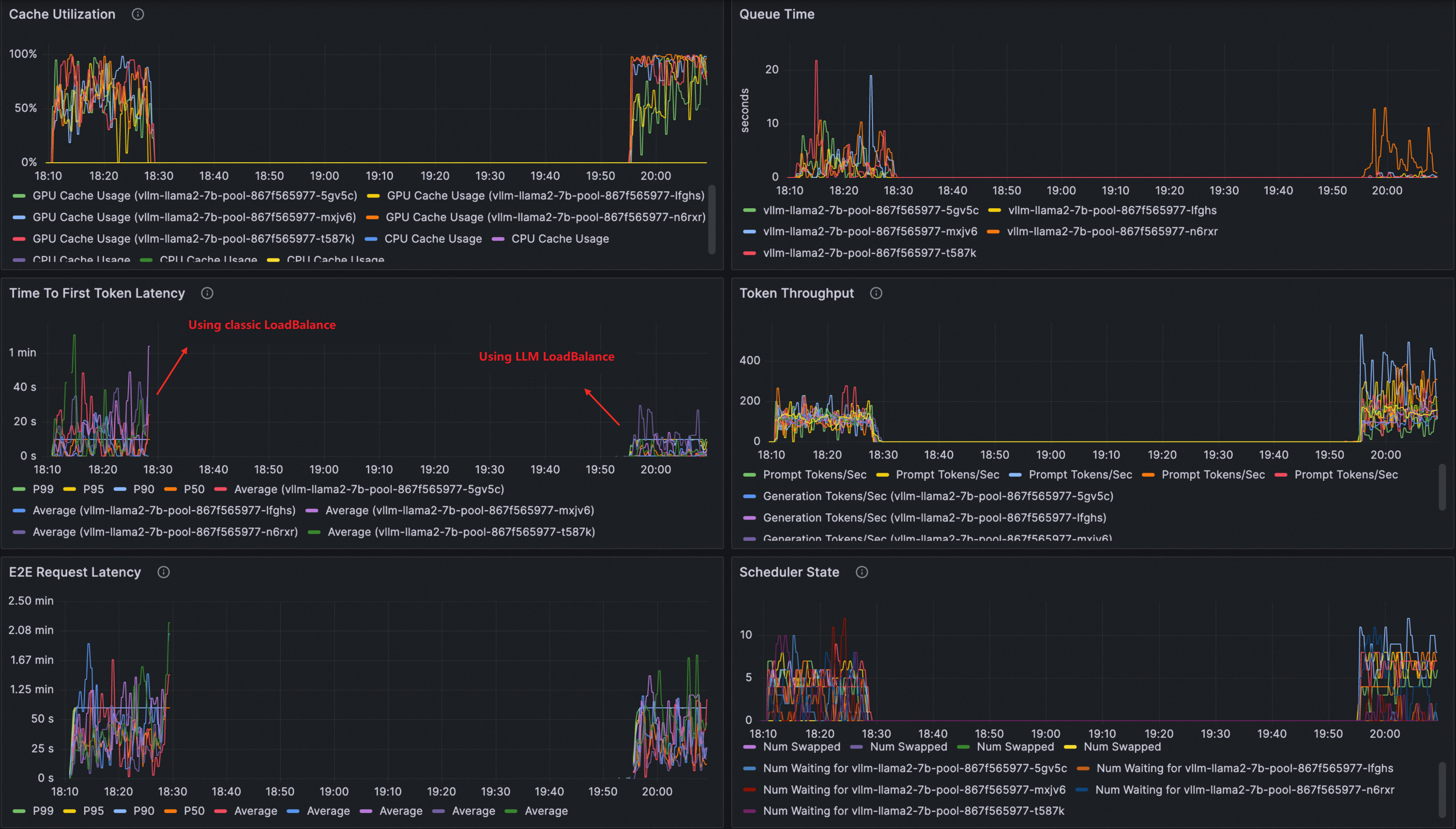Click Time To First Token Latency info icon
The width and height of the screenshot is (1456, 829).
[x=207, y=293]
